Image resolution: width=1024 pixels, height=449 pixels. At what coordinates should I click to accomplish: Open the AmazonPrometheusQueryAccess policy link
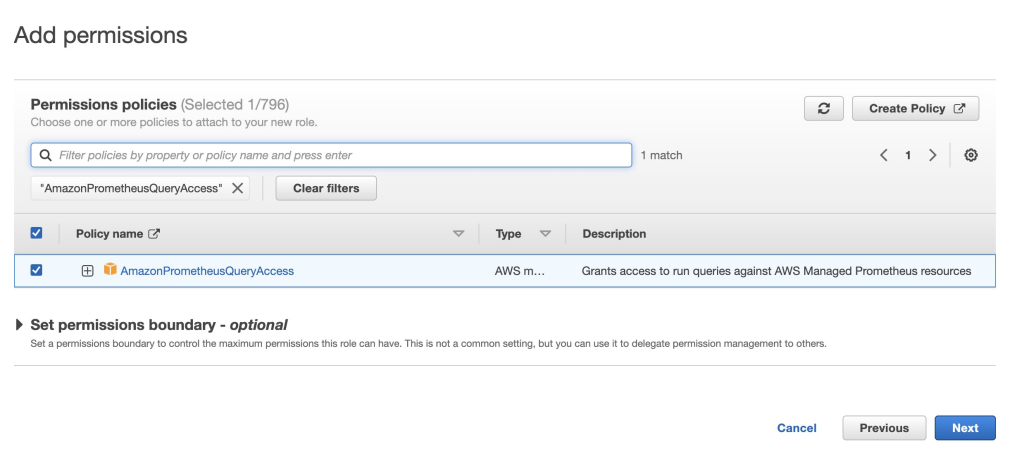pos(207,271)
